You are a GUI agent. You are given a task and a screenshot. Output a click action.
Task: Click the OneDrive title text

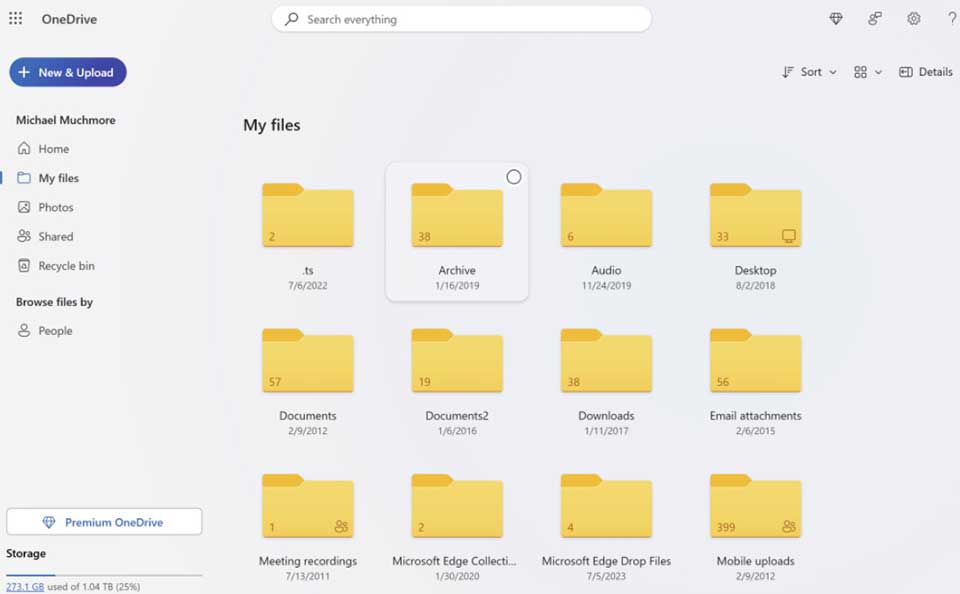(x=69, y=19)
